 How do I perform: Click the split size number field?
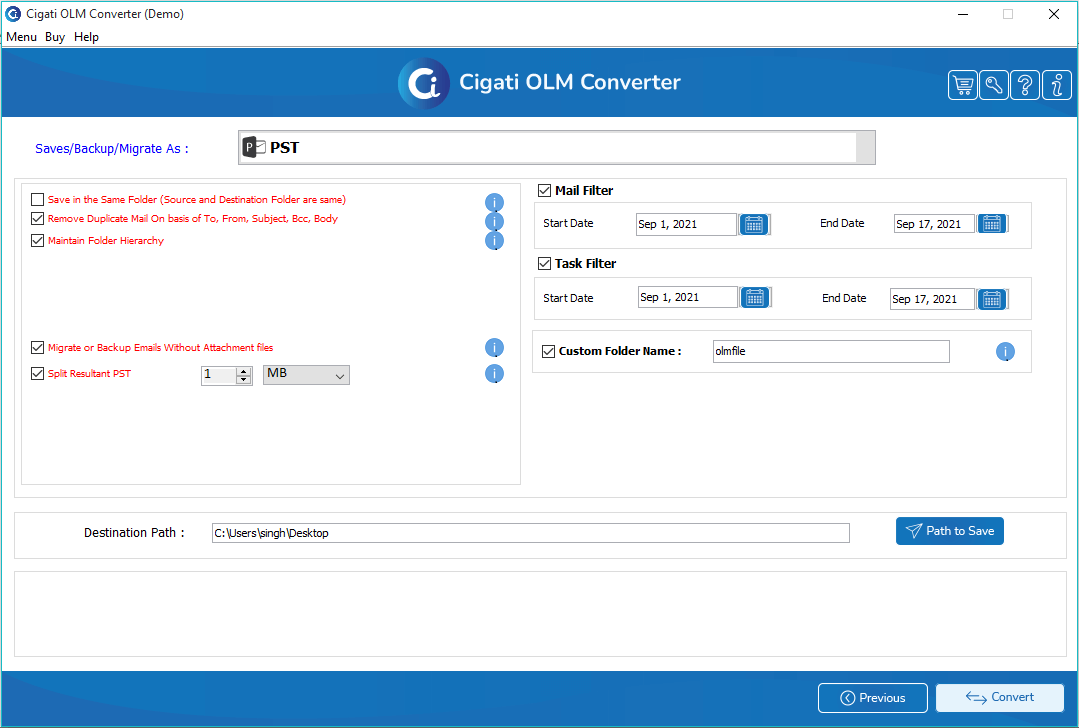[x=219, y=375]
